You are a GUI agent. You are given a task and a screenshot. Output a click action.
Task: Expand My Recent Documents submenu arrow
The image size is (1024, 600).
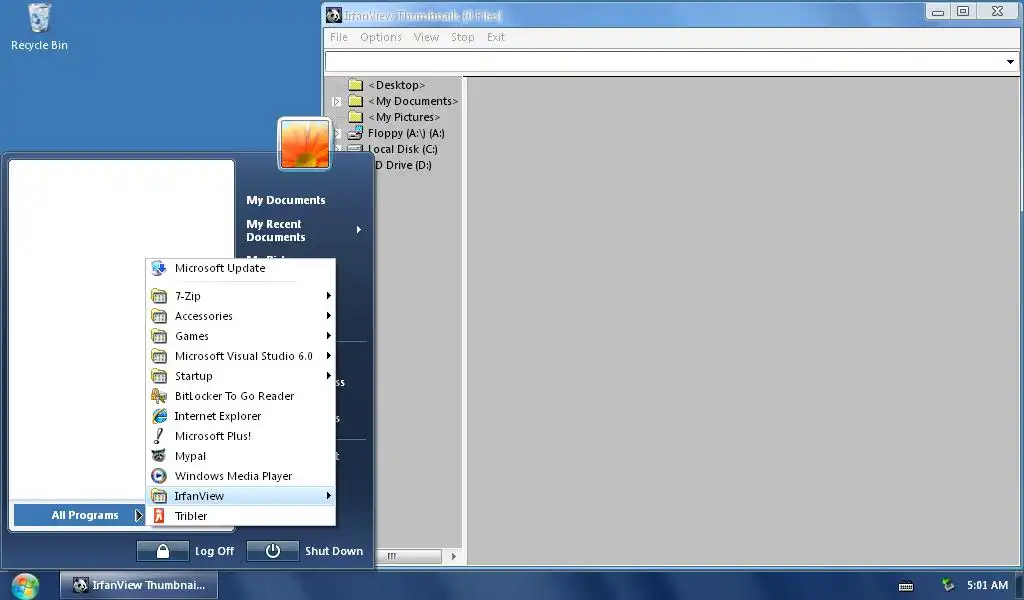coord(359,230)
